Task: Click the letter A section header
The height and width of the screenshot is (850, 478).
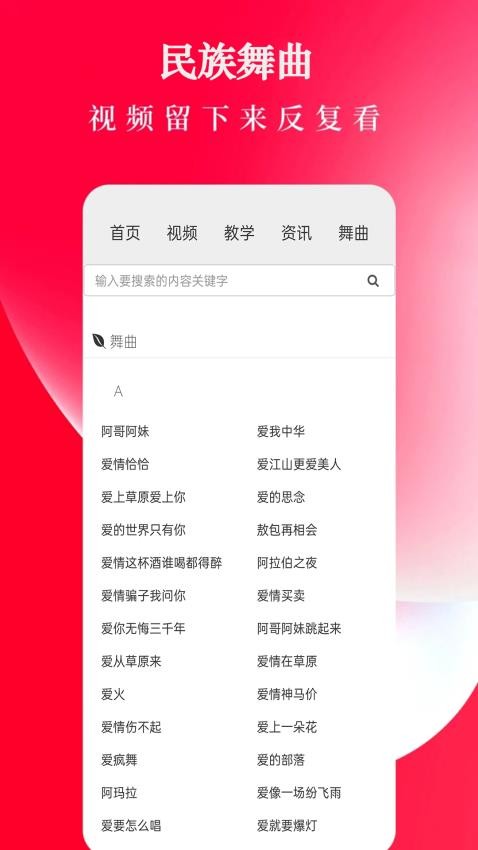Action: pyautogui.click(x=118, y=391)
